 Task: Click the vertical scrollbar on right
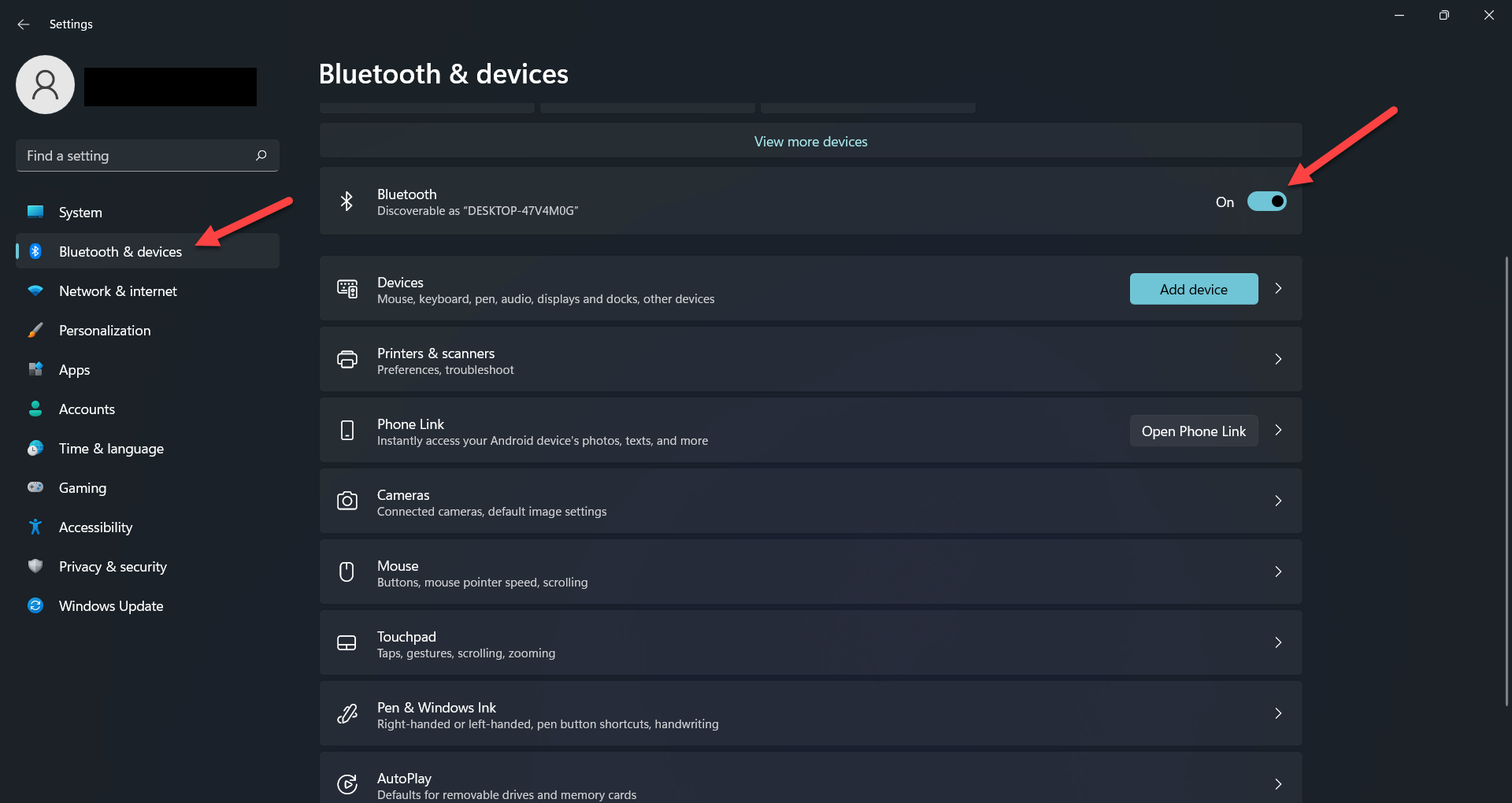pos(1506,480)
